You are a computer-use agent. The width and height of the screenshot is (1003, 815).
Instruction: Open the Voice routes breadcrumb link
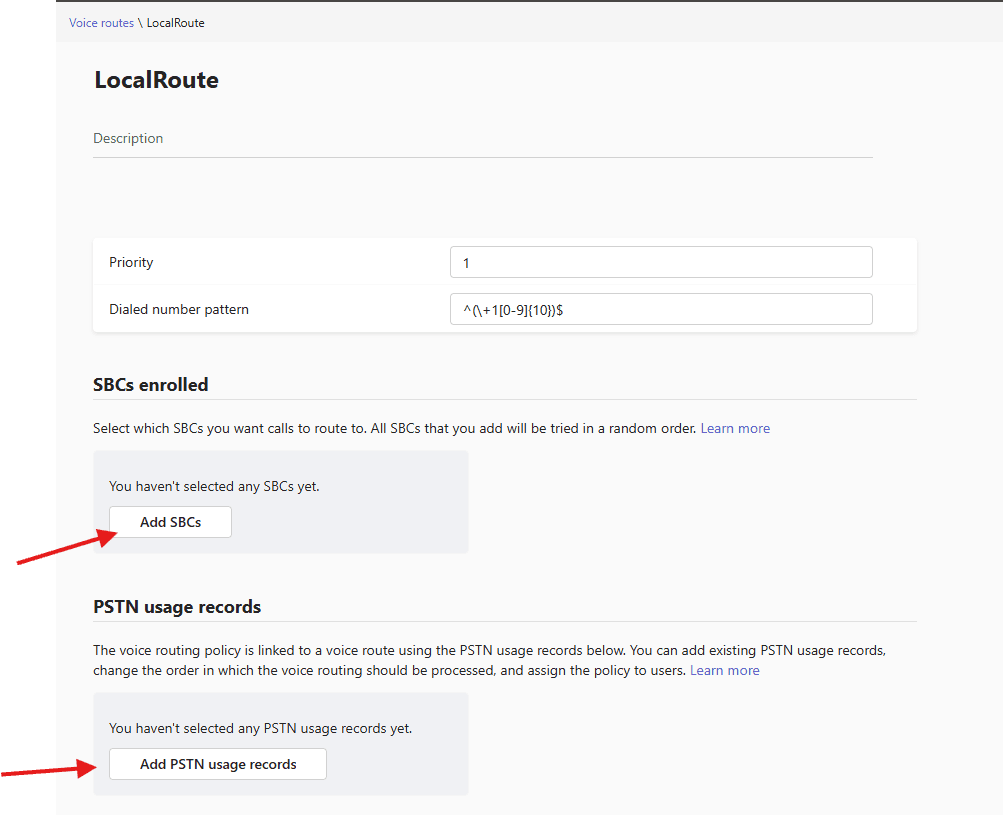pos(101,23)
